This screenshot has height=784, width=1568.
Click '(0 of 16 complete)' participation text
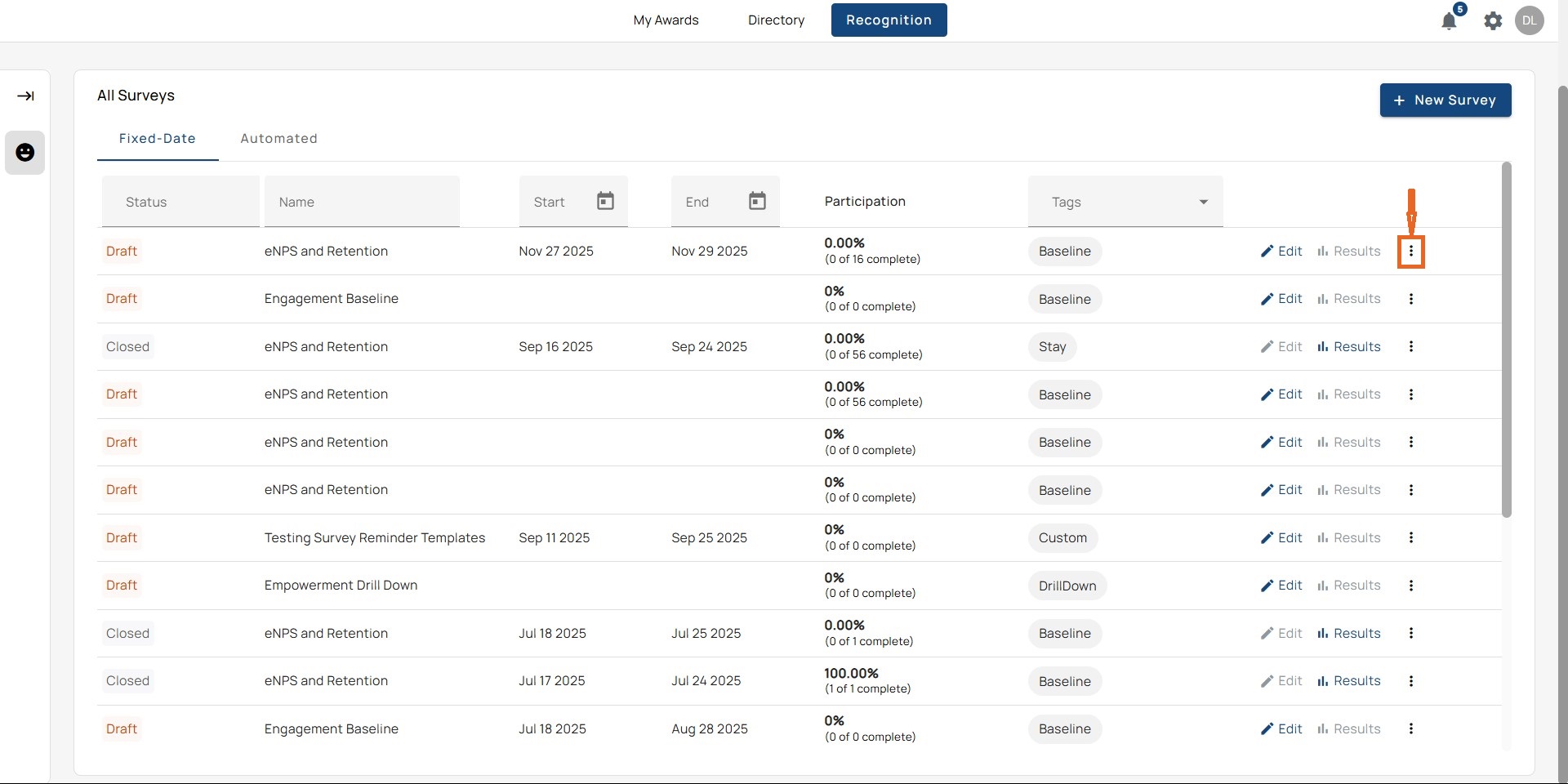(x=872, y=260)
